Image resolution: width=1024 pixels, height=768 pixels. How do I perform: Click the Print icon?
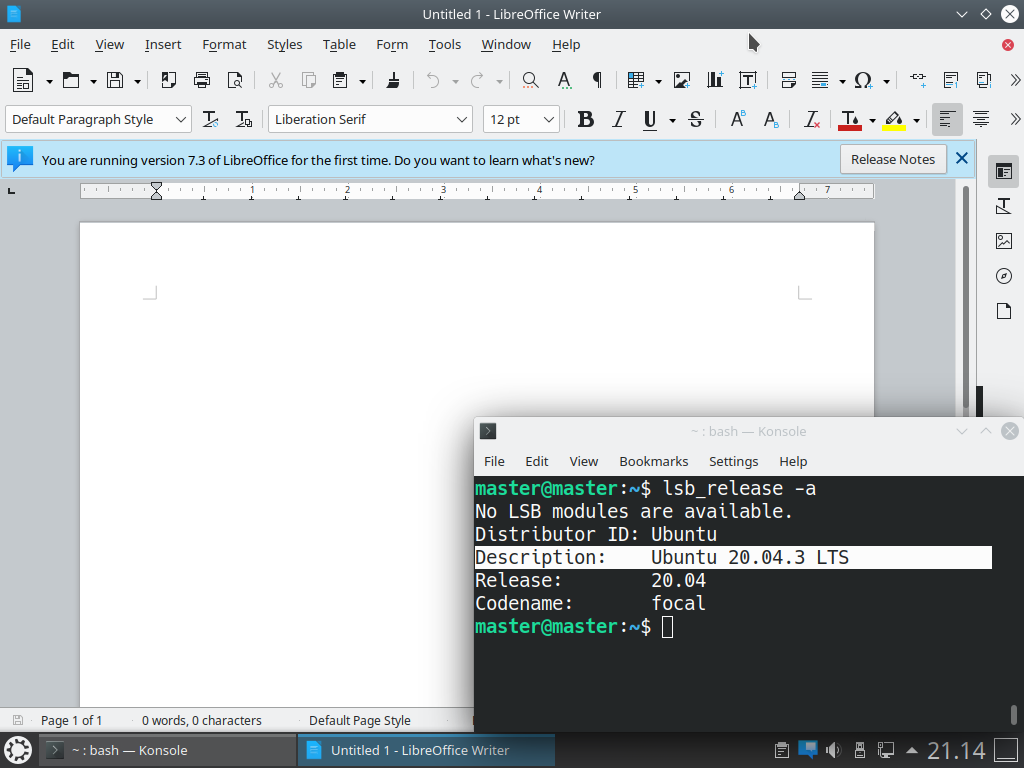[202, 80]
